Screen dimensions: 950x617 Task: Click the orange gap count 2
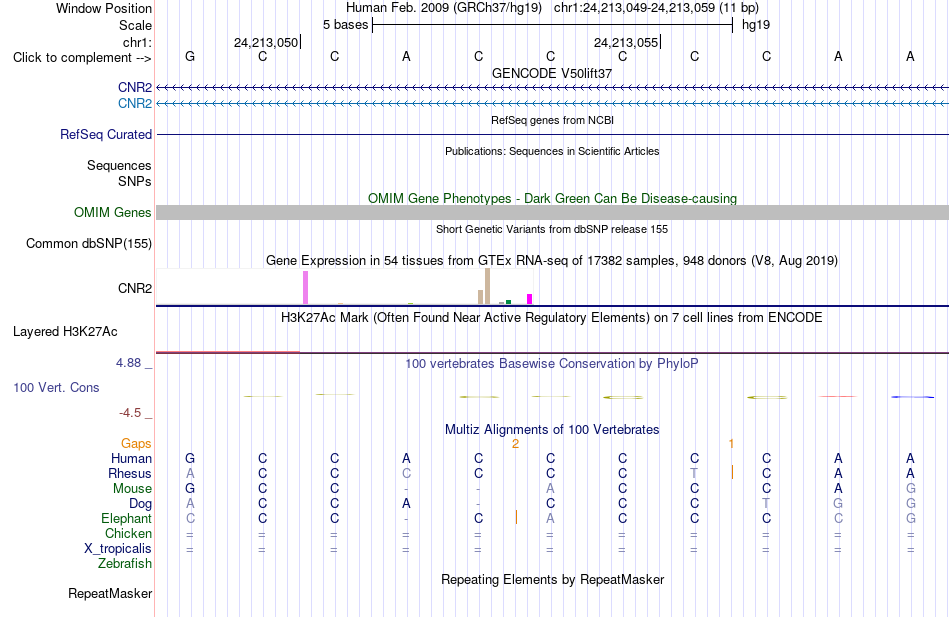point(515,444)
